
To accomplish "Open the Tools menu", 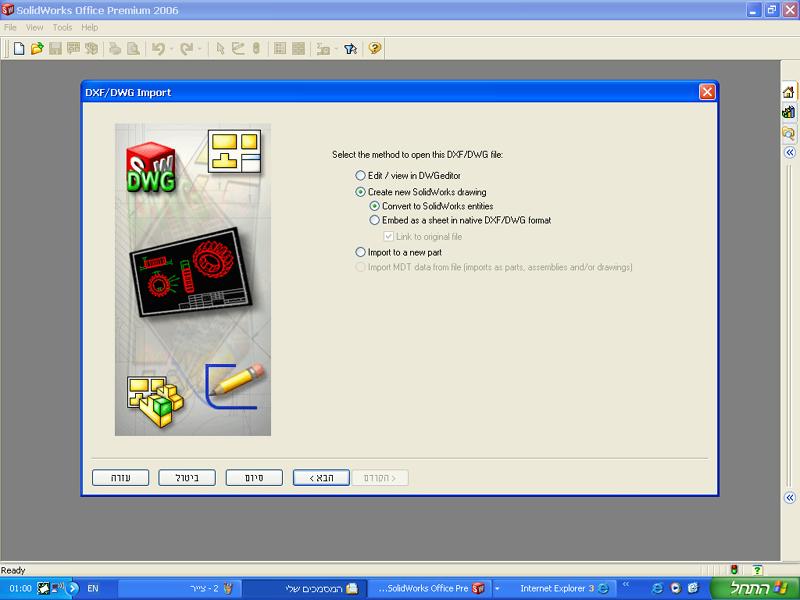I will tap(62, 28).
